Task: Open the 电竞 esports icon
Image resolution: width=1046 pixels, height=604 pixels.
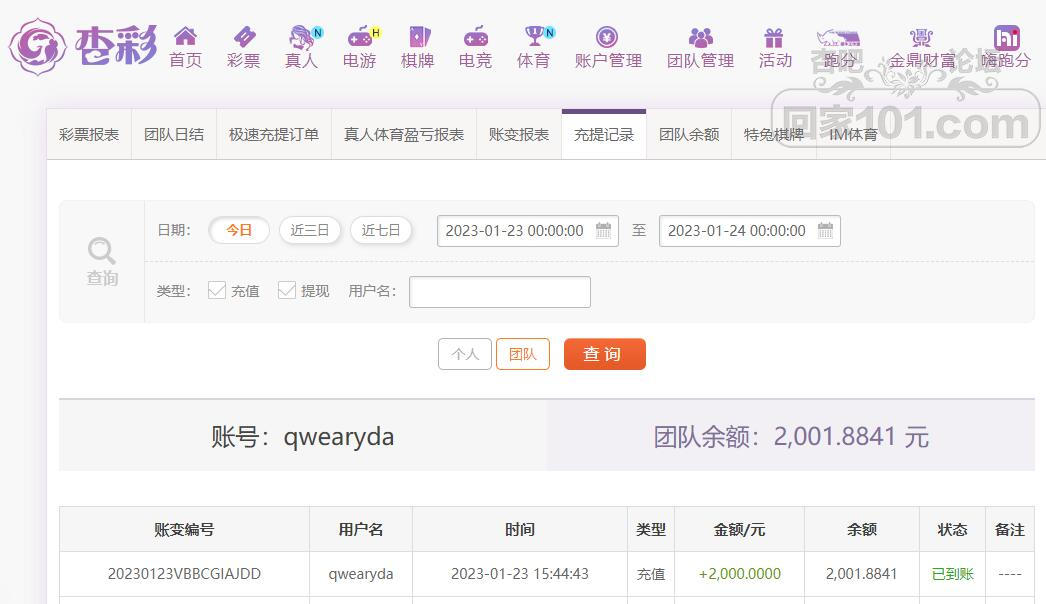Action: click(476, 36)
